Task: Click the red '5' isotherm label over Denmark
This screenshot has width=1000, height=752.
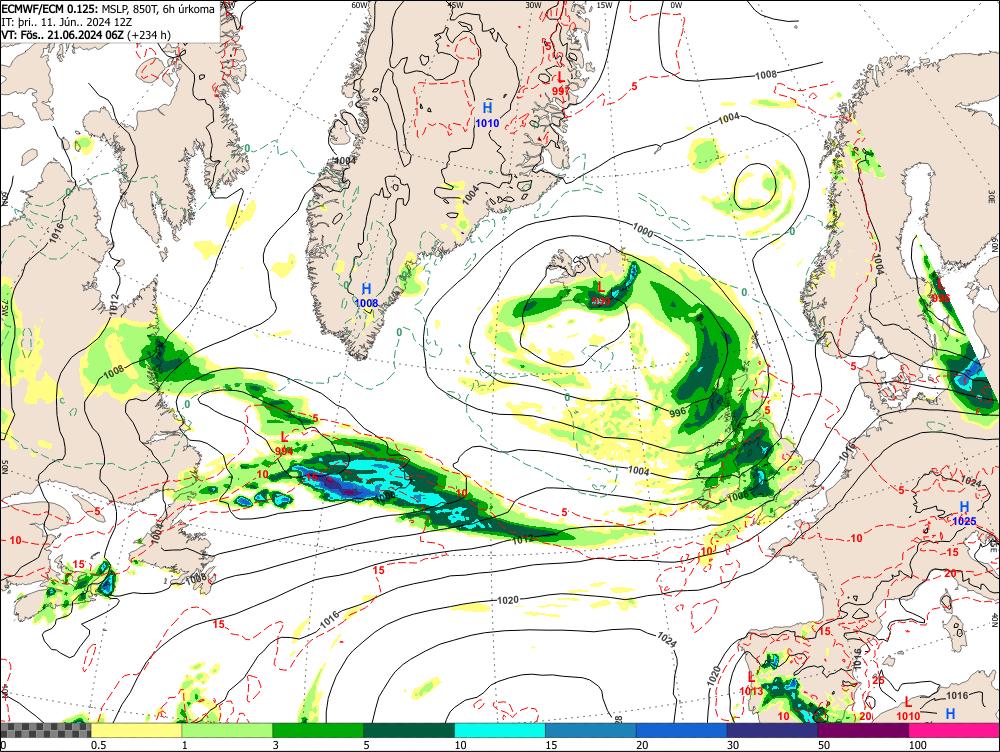Action: 853,366
